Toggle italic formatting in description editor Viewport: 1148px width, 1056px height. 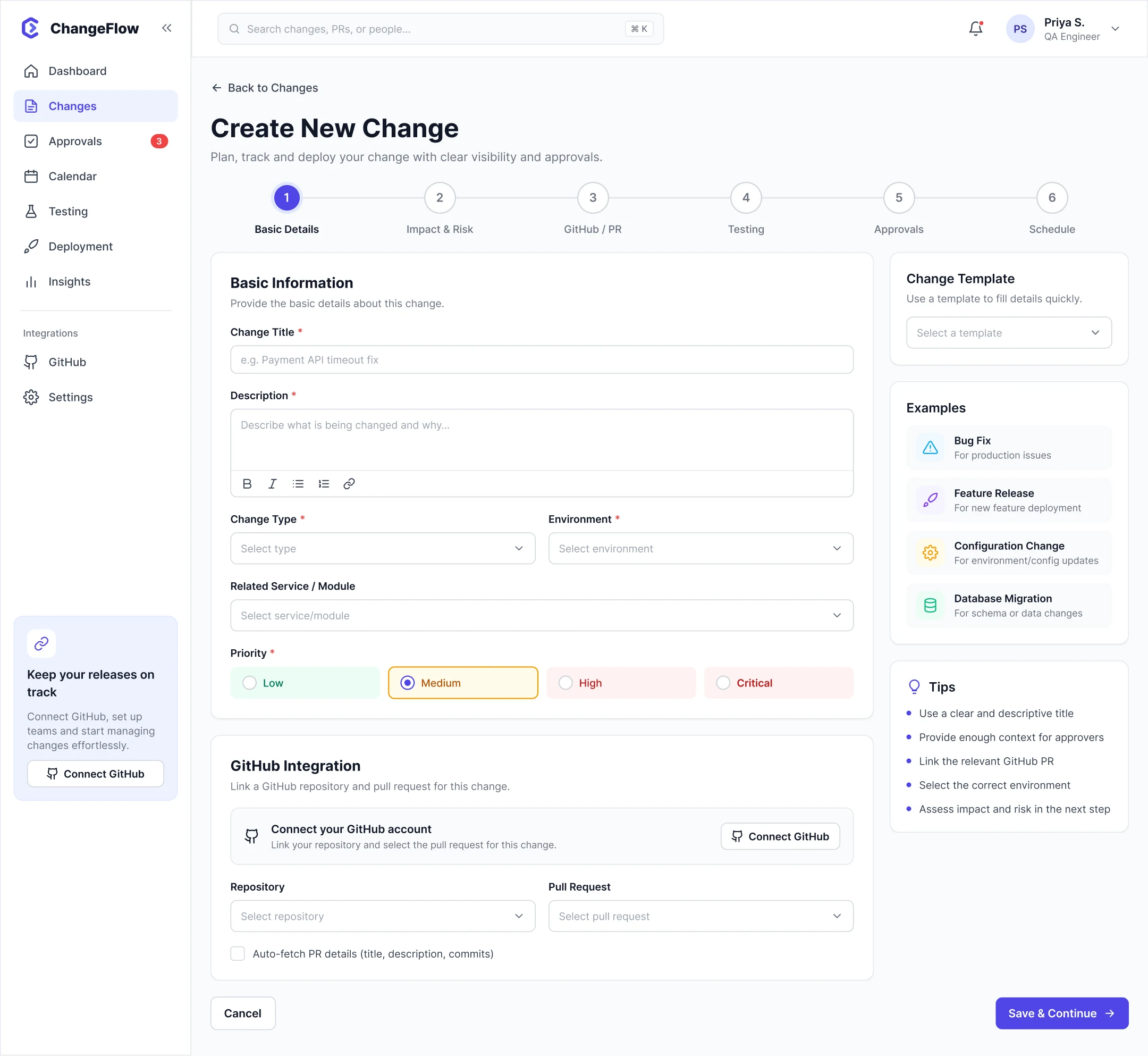[273, 484]
